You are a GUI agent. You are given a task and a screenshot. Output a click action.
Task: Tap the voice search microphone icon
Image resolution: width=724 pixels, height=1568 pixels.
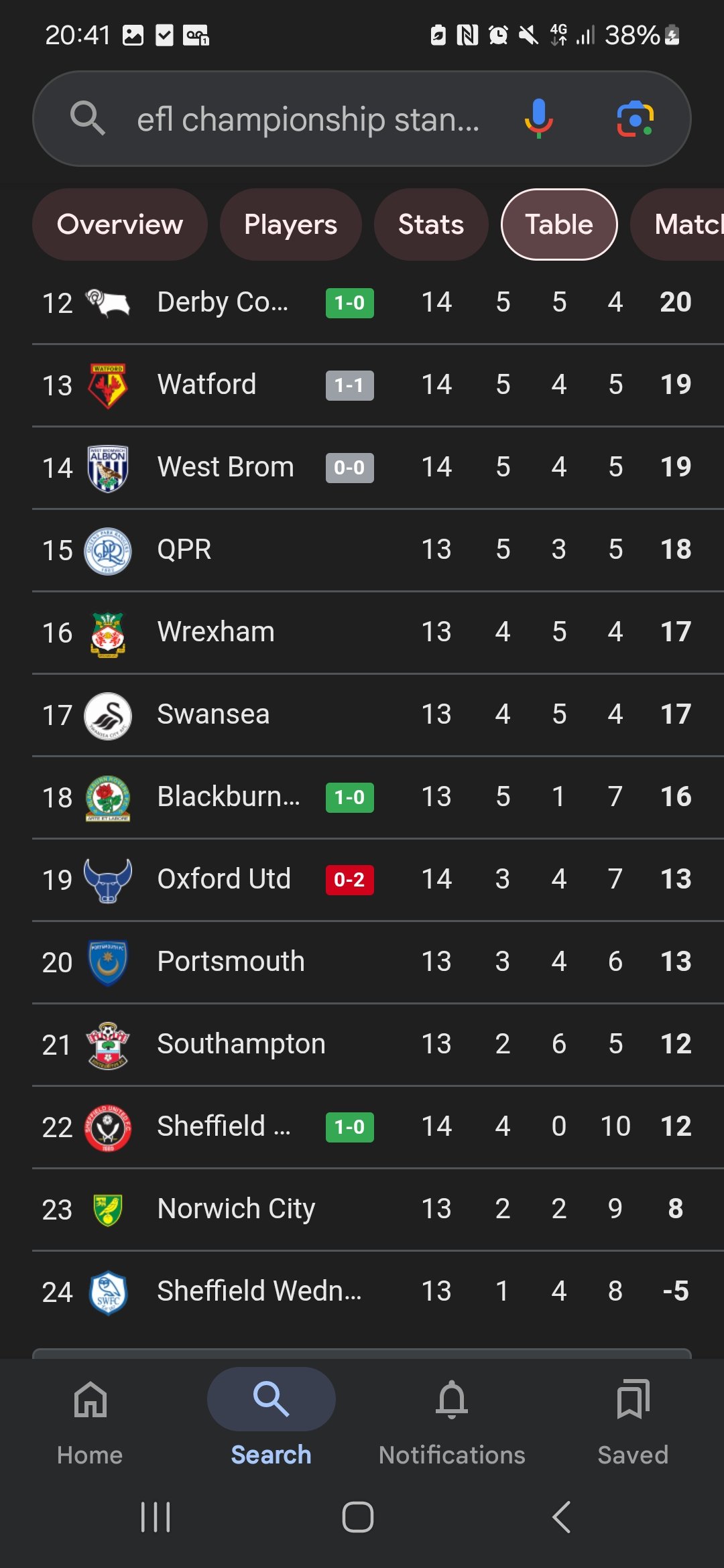[538, 119]
